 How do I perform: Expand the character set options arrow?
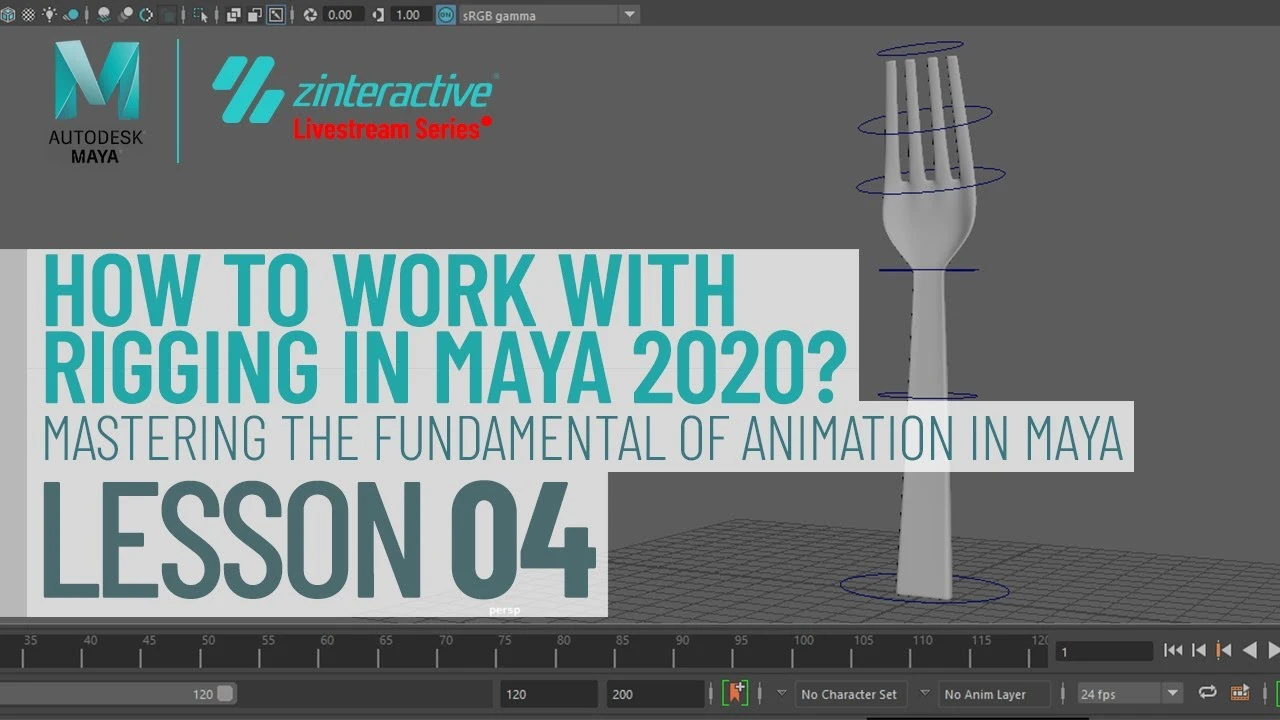pyautogui.click(x=782, y=692)
